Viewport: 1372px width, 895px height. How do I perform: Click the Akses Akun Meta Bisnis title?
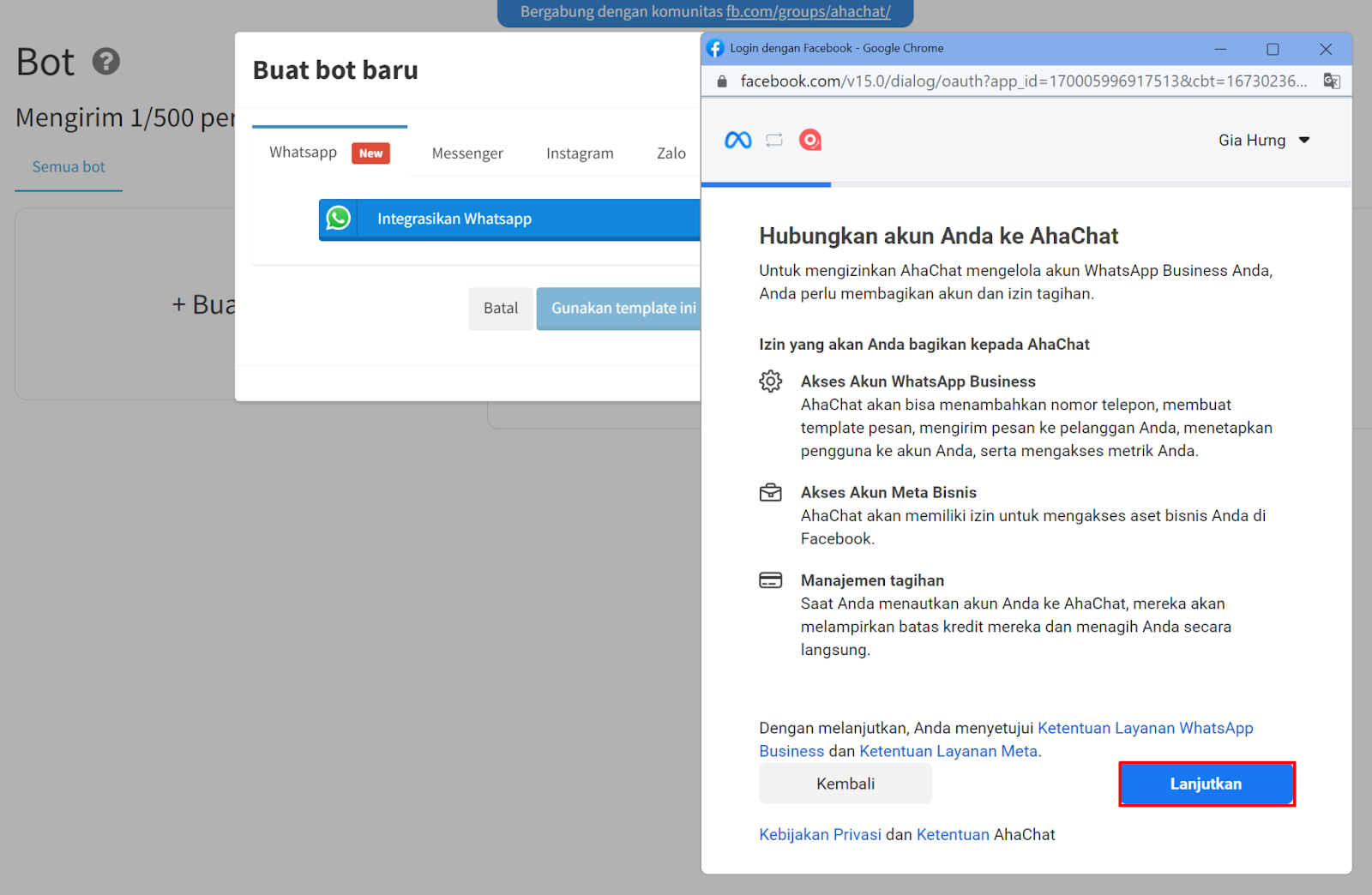point(888,493)
